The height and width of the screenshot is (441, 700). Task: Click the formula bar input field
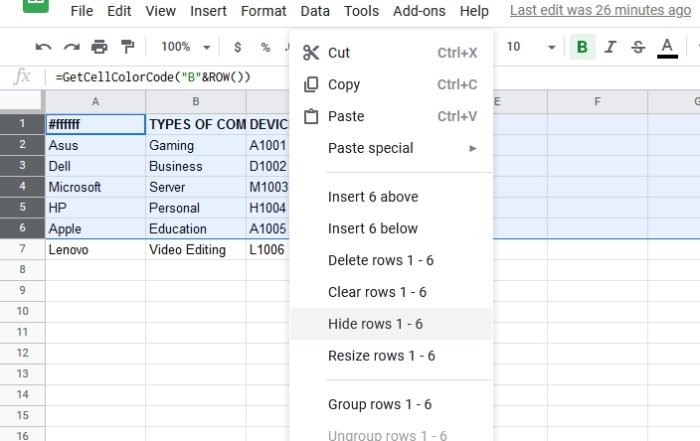point(170,77)
